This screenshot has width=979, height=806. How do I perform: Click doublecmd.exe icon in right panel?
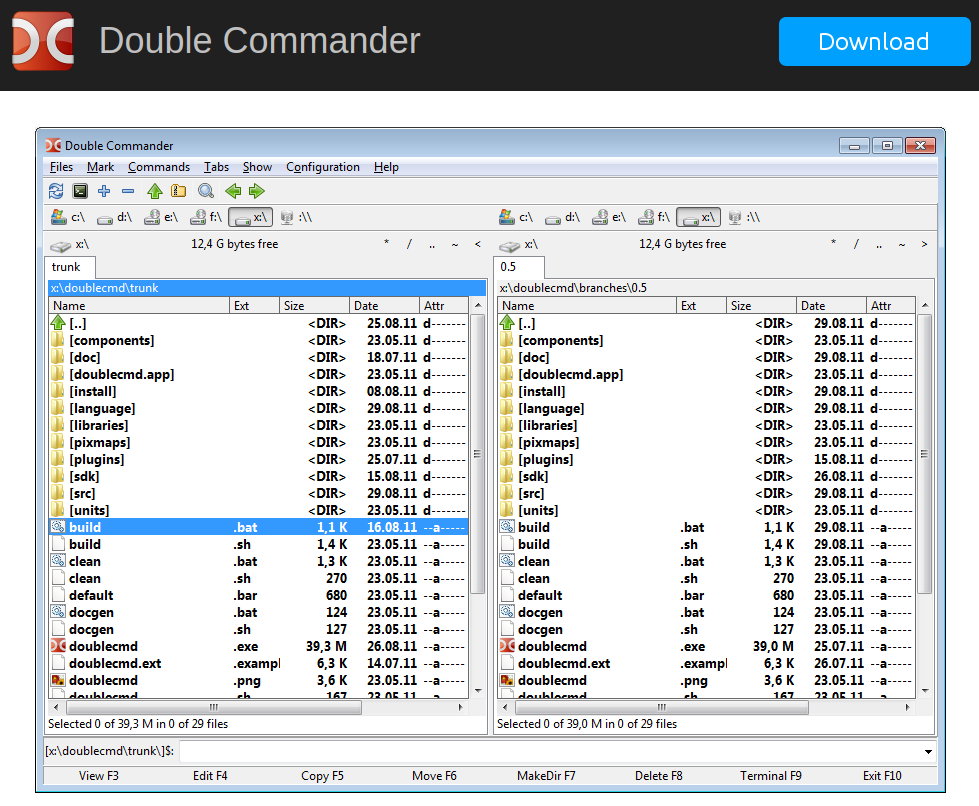point(507,646)
